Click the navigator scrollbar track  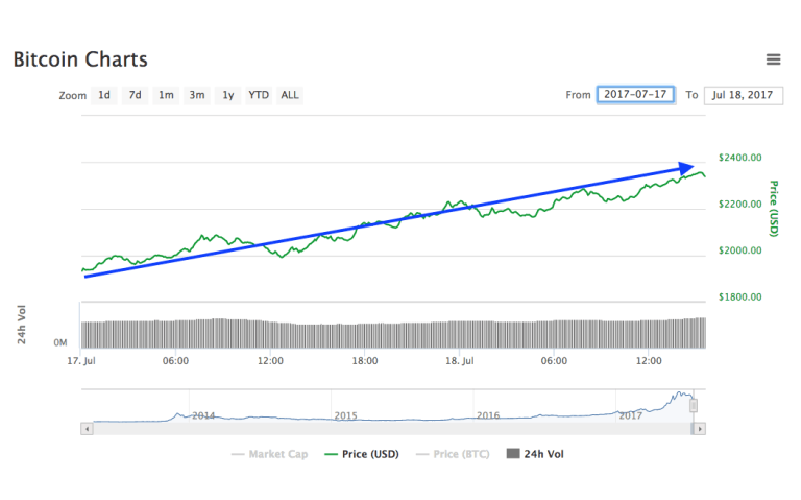391,429
